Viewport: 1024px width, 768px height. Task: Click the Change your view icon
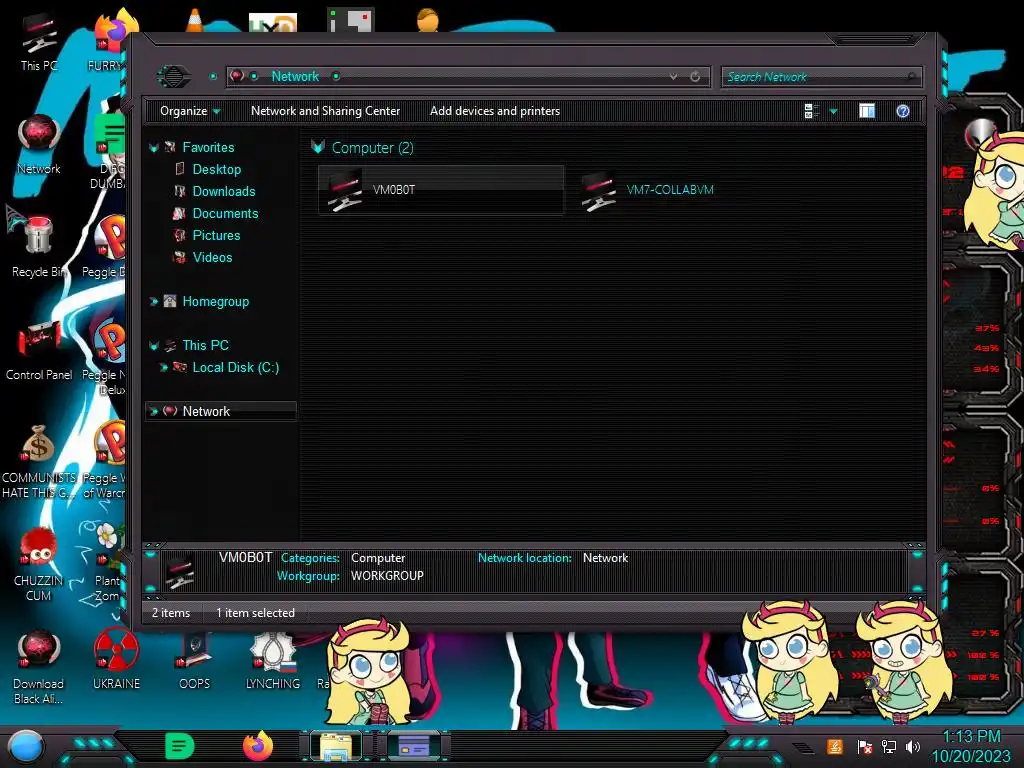coord(812,111)
